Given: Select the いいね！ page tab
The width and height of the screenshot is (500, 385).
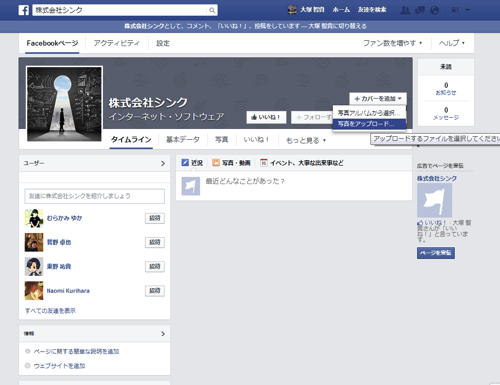Looking at the screenshot, I should pyautogui.click(x=256, y=140).
